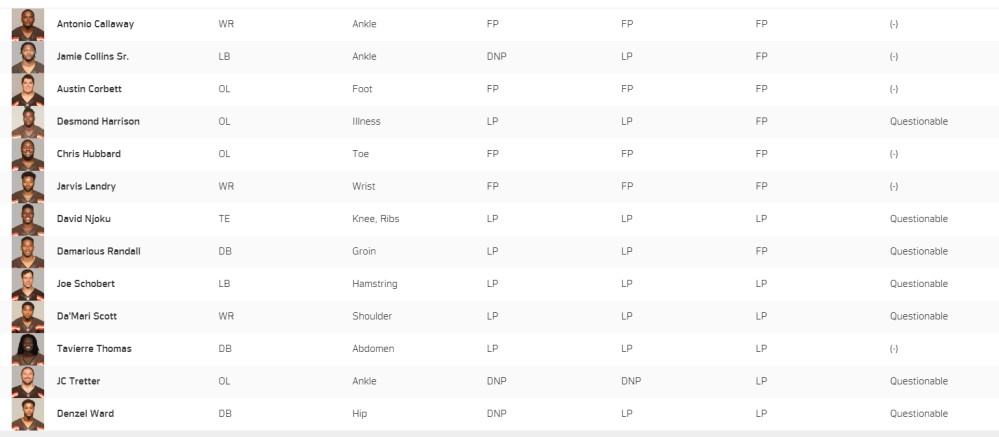Click Jarvis Landry's headshot thumbnail

[x=28, y=187]
